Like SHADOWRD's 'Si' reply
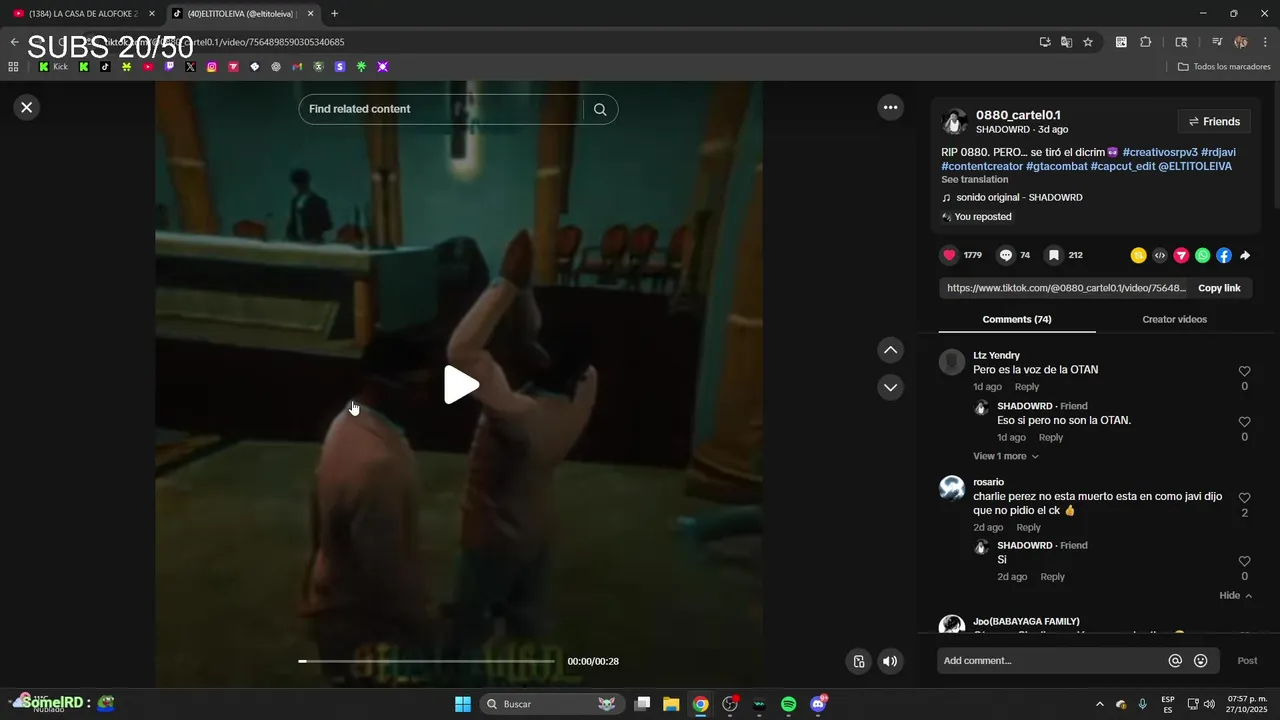1280x720 pixels. pos(1244,561)
